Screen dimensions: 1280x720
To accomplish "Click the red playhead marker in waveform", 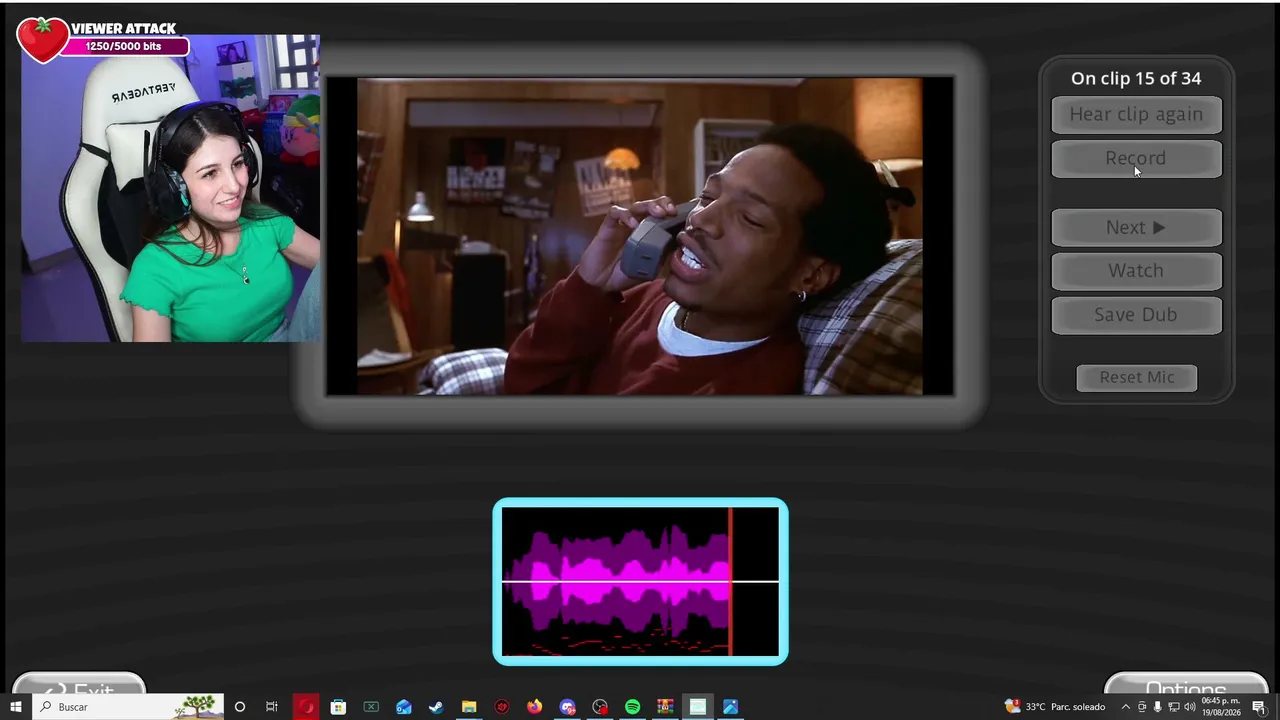I will click(x=731, y=581).
